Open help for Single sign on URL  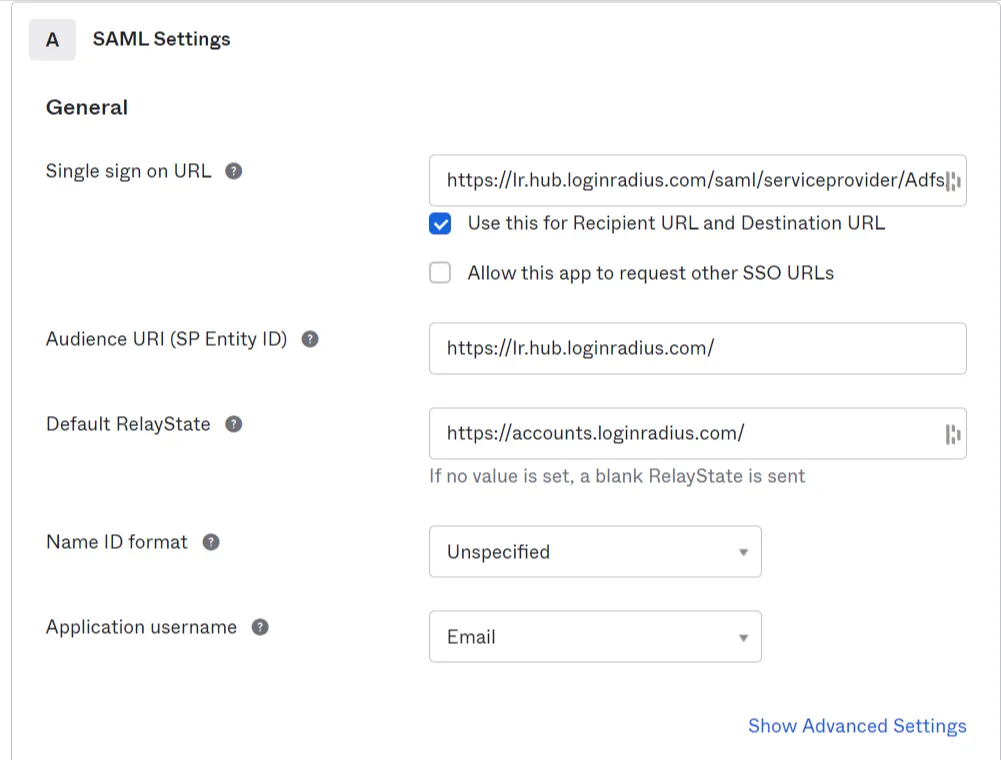click(233, 171)
